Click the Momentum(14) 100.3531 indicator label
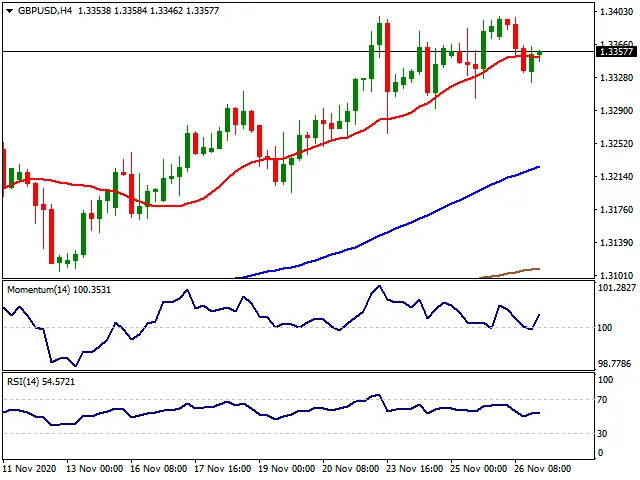The width and height of the screenshot is (640, 480). click(x=59, y=290)
